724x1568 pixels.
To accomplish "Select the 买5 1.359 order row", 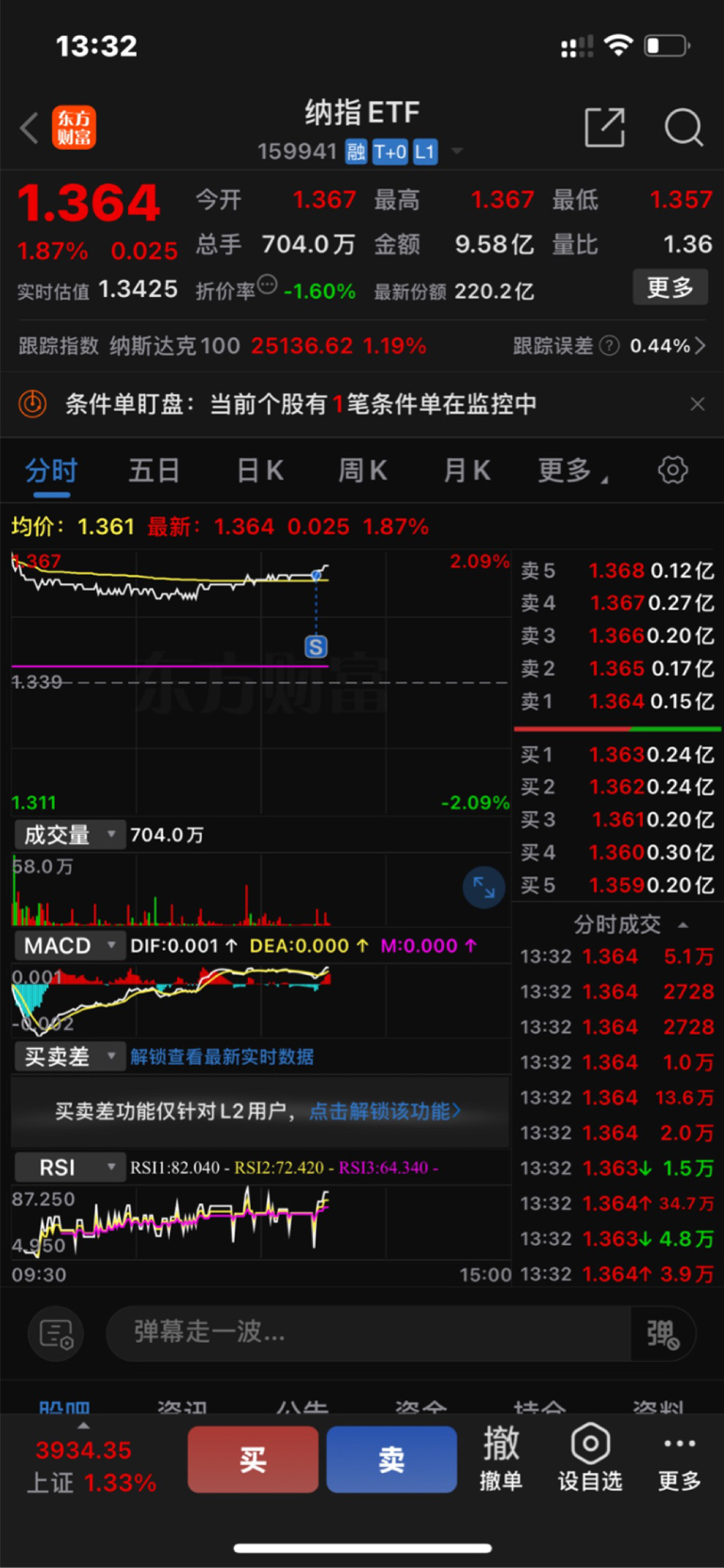I will (617, 886).
